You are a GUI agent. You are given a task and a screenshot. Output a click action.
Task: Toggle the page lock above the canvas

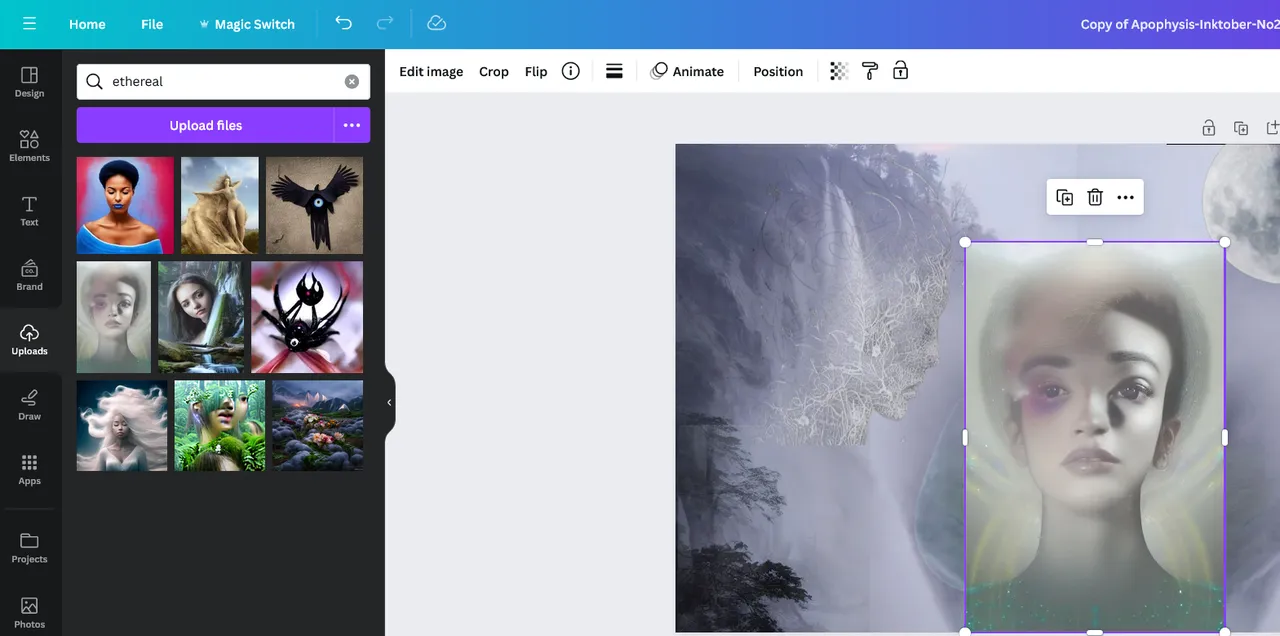[x=1208, y=128]
